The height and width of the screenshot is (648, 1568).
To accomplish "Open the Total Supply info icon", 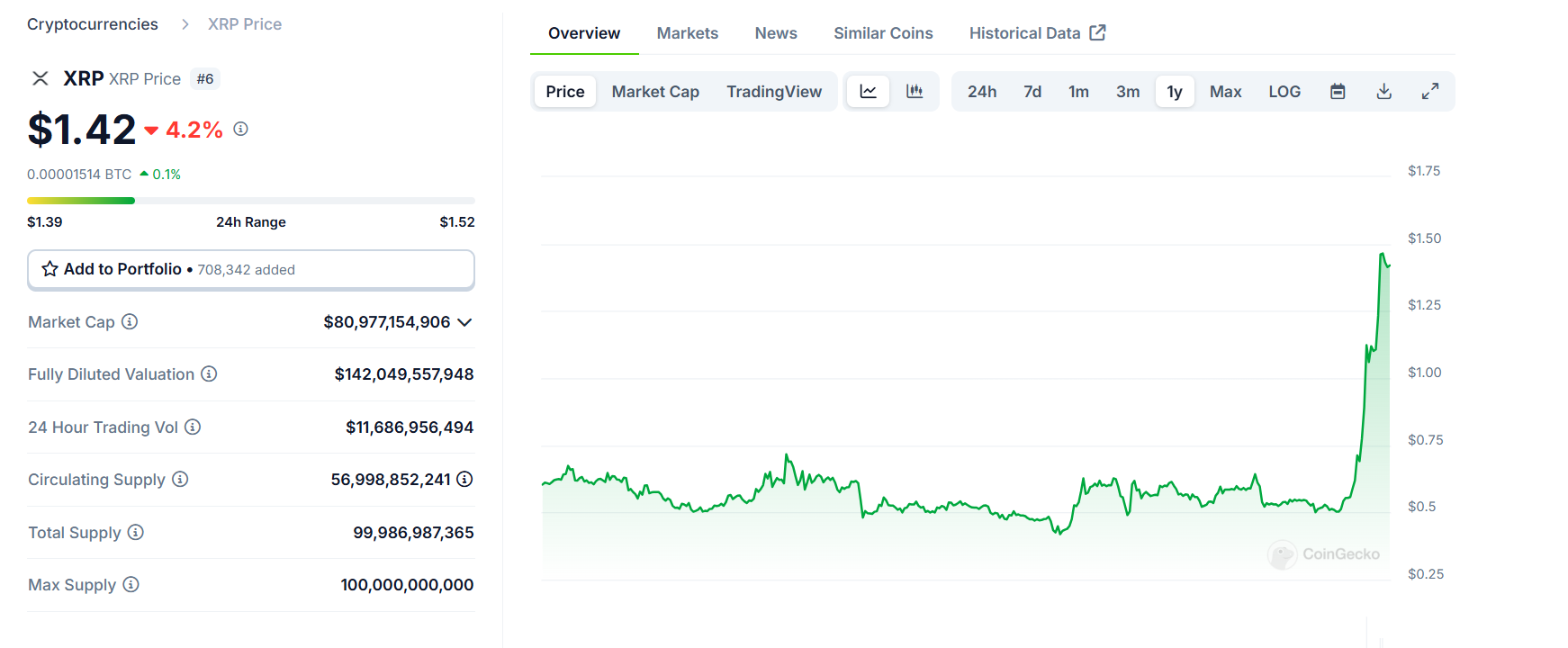I will pos(135,532).
